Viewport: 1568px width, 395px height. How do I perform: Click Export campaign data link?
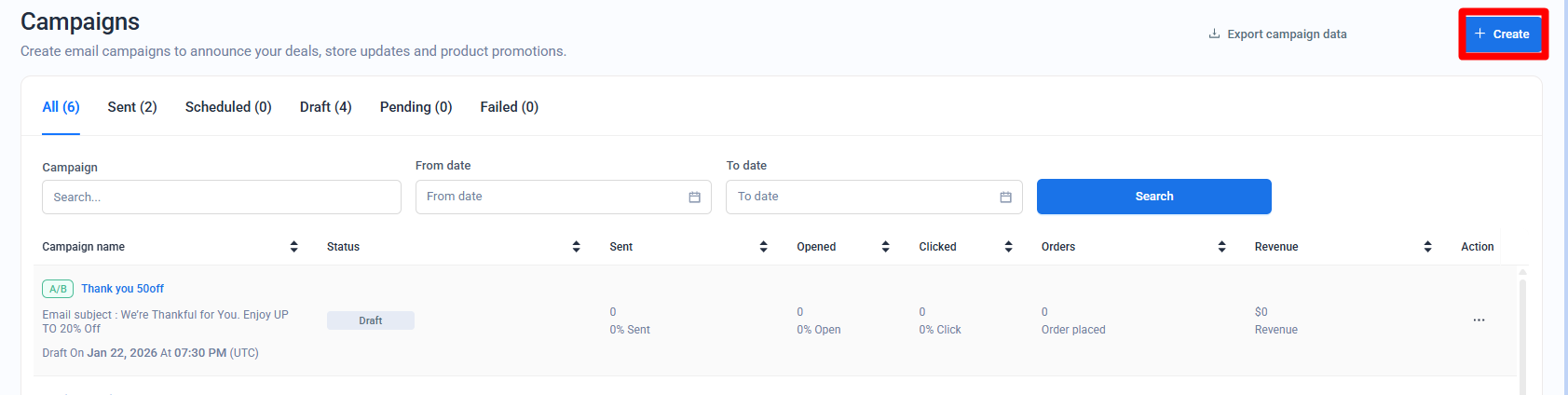pos(1277,34)
